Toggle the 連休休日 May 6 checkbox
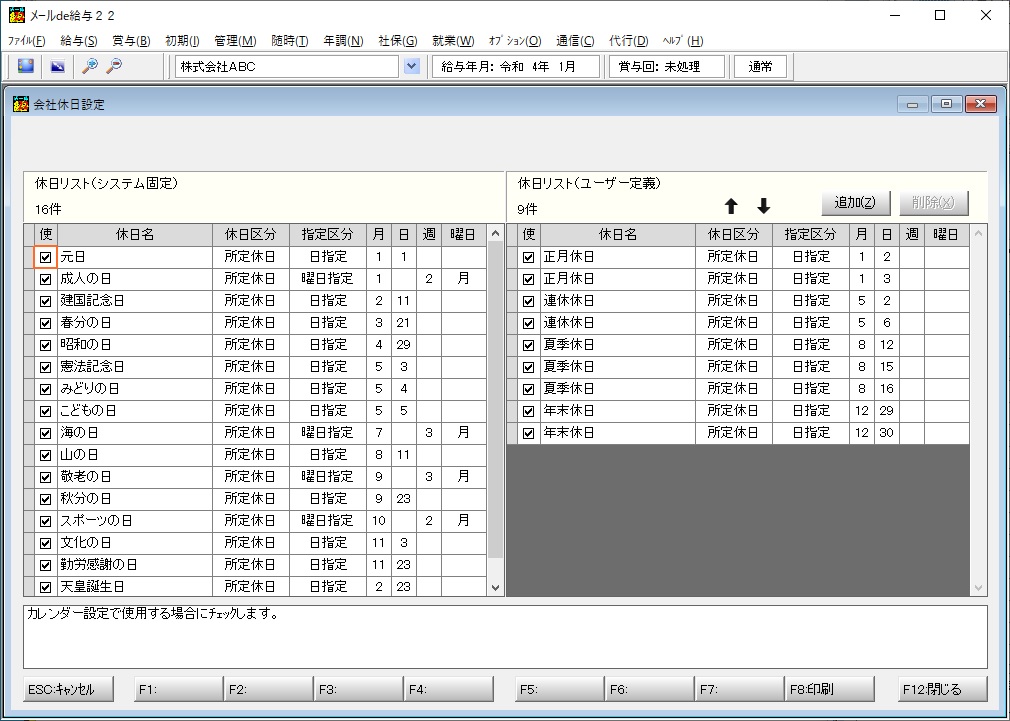Screen dimensions: 1010x721 pos(528,323)
